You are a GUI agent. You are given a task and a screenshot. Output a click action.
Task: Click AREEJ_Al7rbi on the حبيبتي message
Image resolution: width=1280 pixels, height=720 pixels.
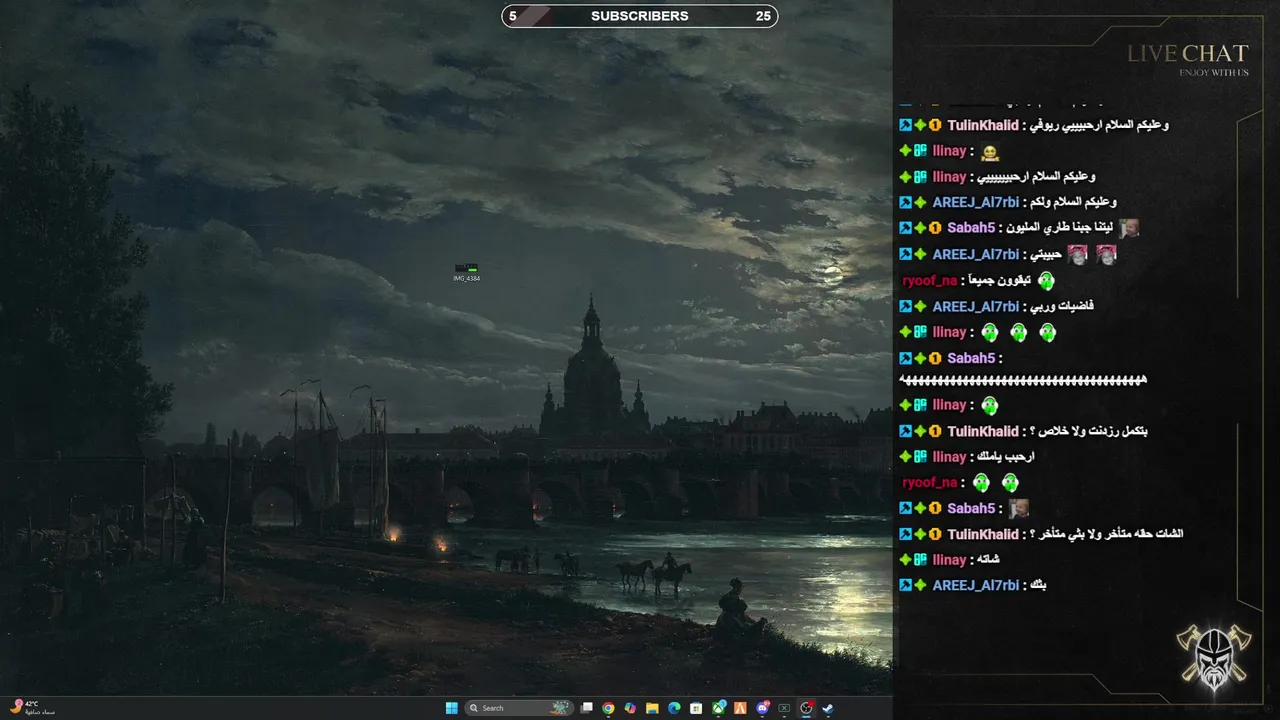click(x=975, y=254)
